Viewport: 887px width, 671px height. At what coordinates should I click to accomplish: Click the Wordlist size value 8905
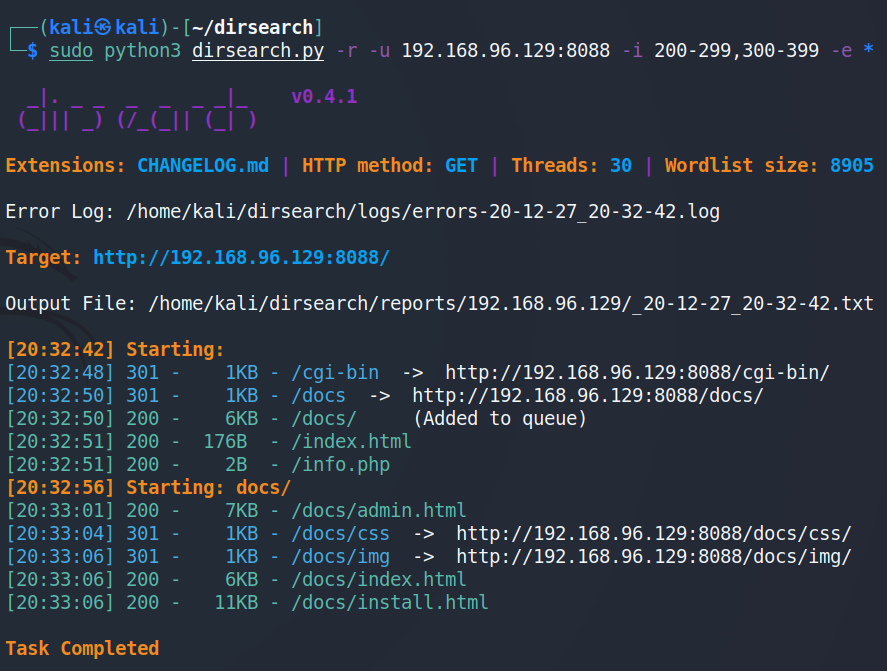coord(852,165)
